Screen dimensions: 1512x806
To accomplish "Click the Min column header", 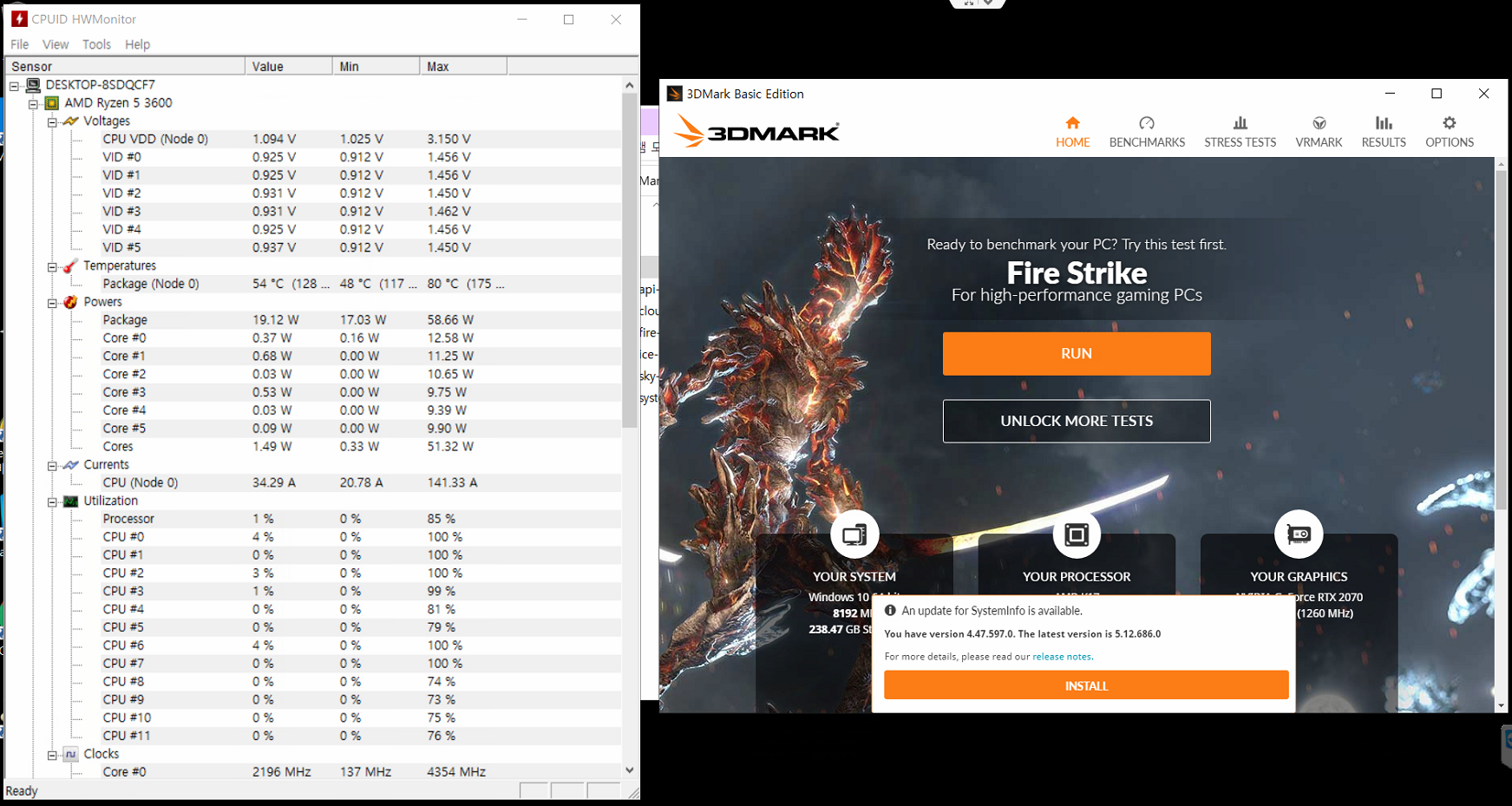I will [x=376, y=66].
